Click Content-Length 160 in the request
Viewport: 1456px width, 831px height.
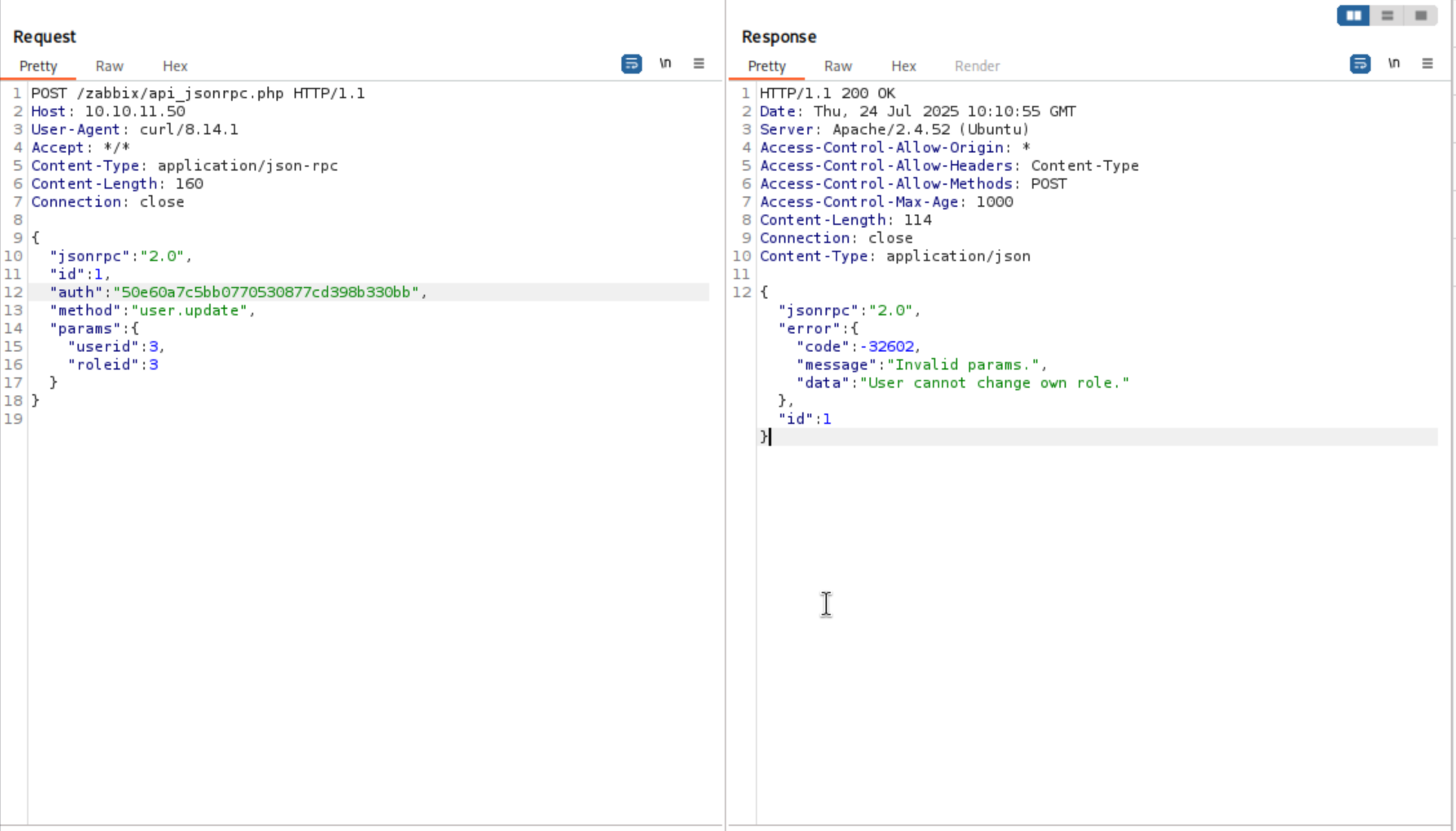(x=117, y=184)
